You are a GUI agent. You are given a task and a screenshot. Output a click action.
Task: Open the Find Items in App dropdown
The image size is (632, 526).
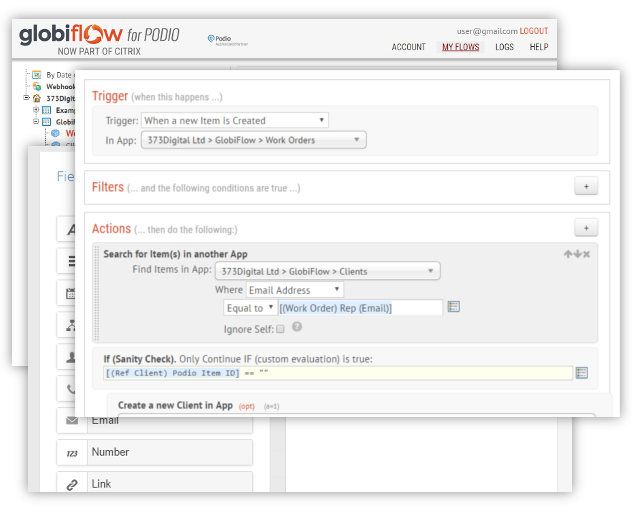pyautogui.click(x=328, y=271)
